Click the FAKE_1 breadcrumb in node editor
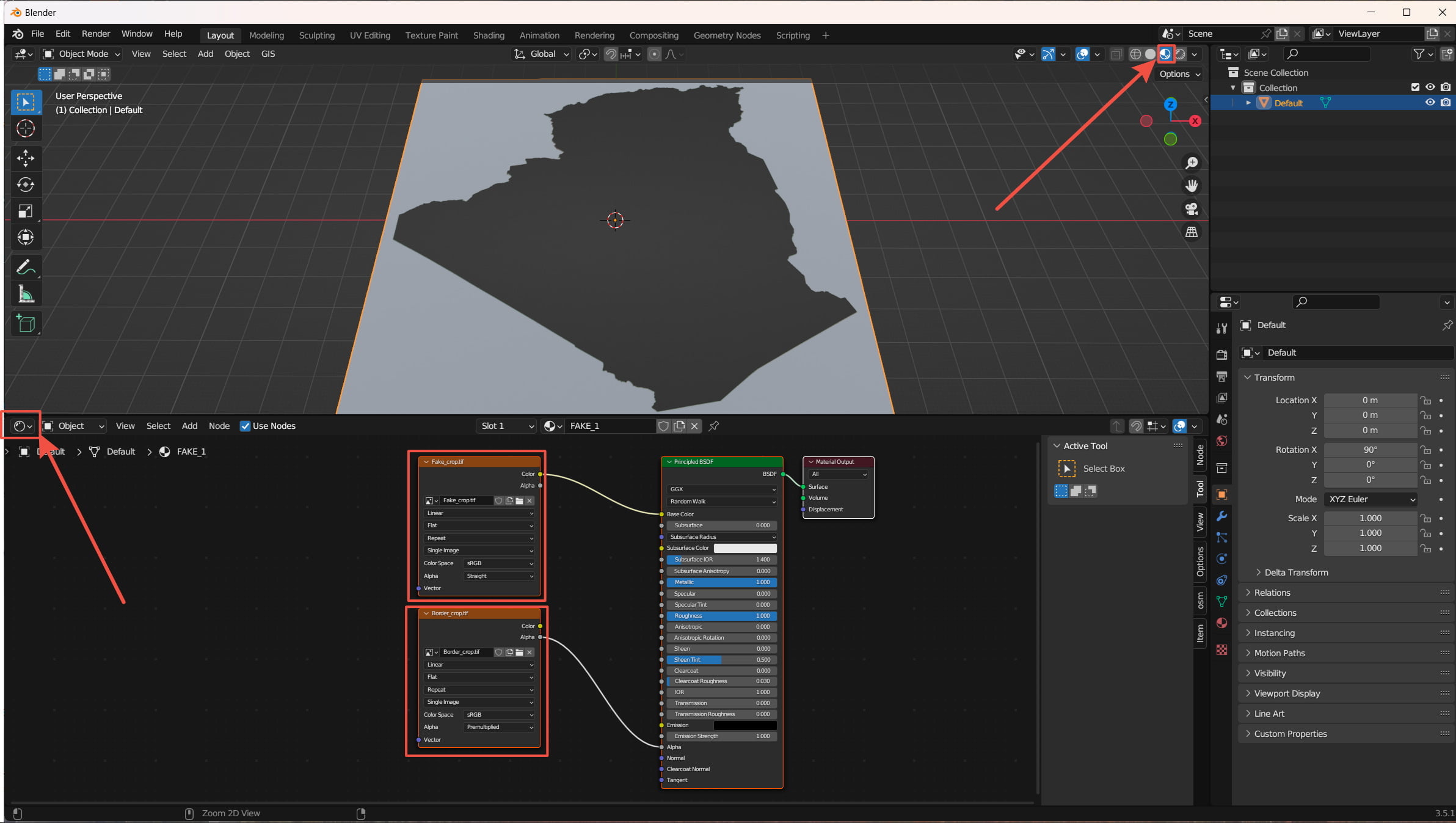This screenshot has width=1456, height=823. click(191, 452)
